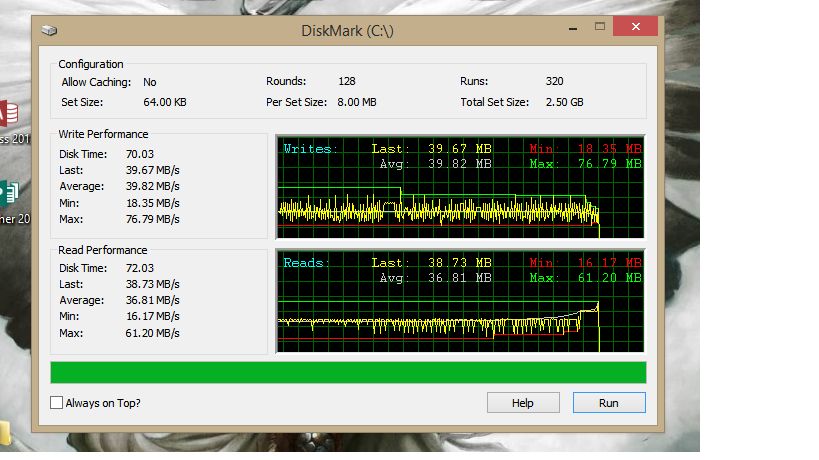Click Read Last value 38.73 MB/s

coord(153,285)
